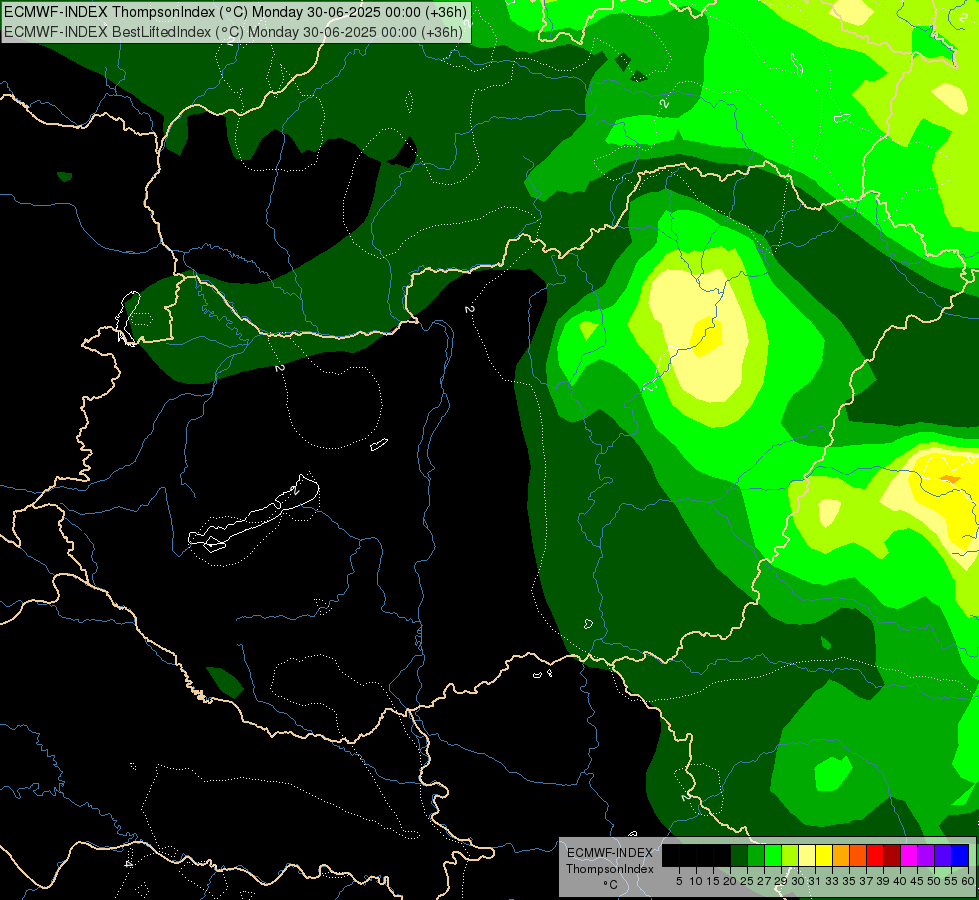Viewport: 979px width, 900px height.
Task: Click the dark red 39–40 legend swatch
Action: [892, 855]
